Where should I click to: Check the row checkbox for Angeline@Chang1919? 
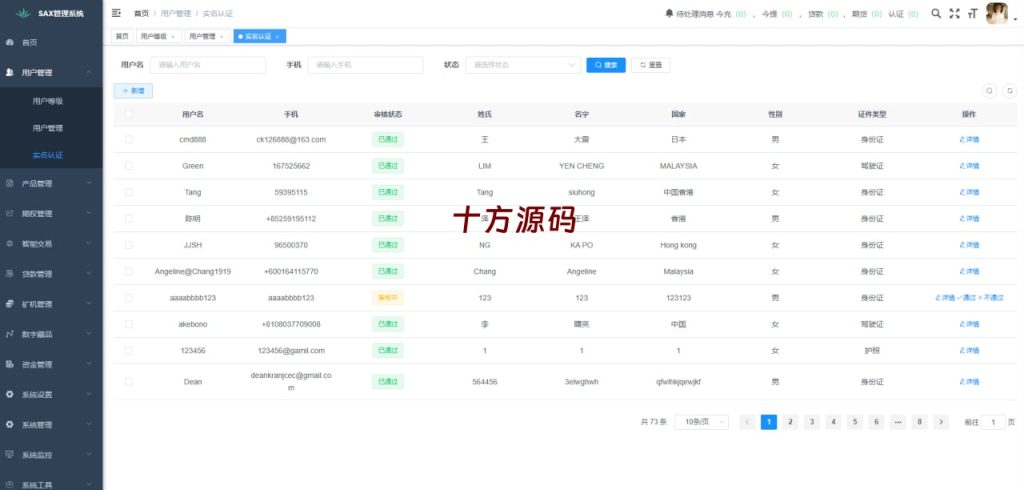point(129,271)
